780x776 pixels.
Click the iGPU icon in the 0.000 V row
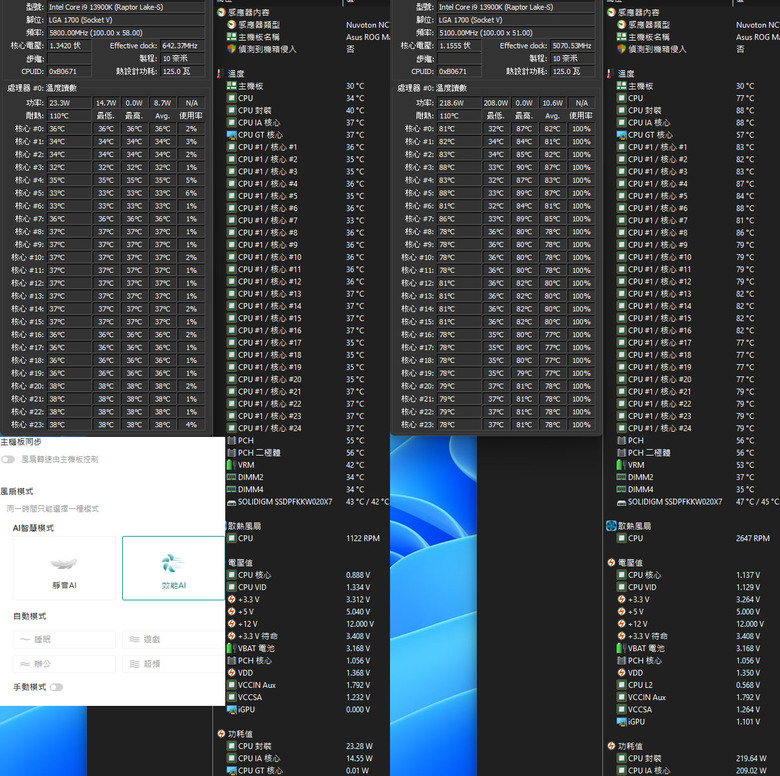pyautogui.click(x=231, y=709)
